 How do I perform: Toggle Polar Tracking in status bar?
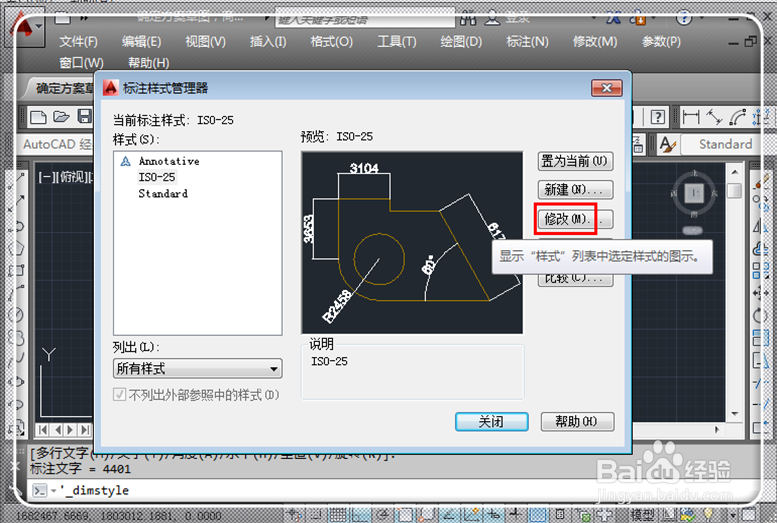point(384,515)
